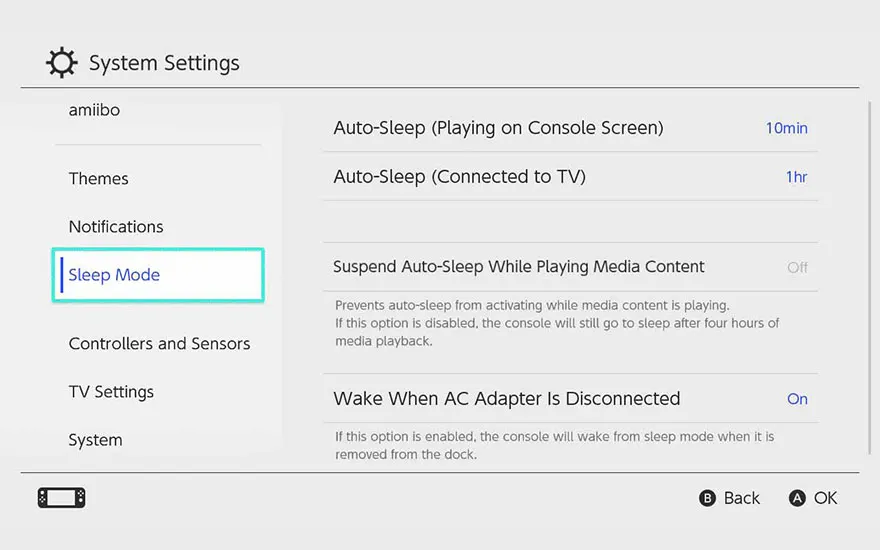Click the OK label
The image size is (880, 550).
point(825,498)
